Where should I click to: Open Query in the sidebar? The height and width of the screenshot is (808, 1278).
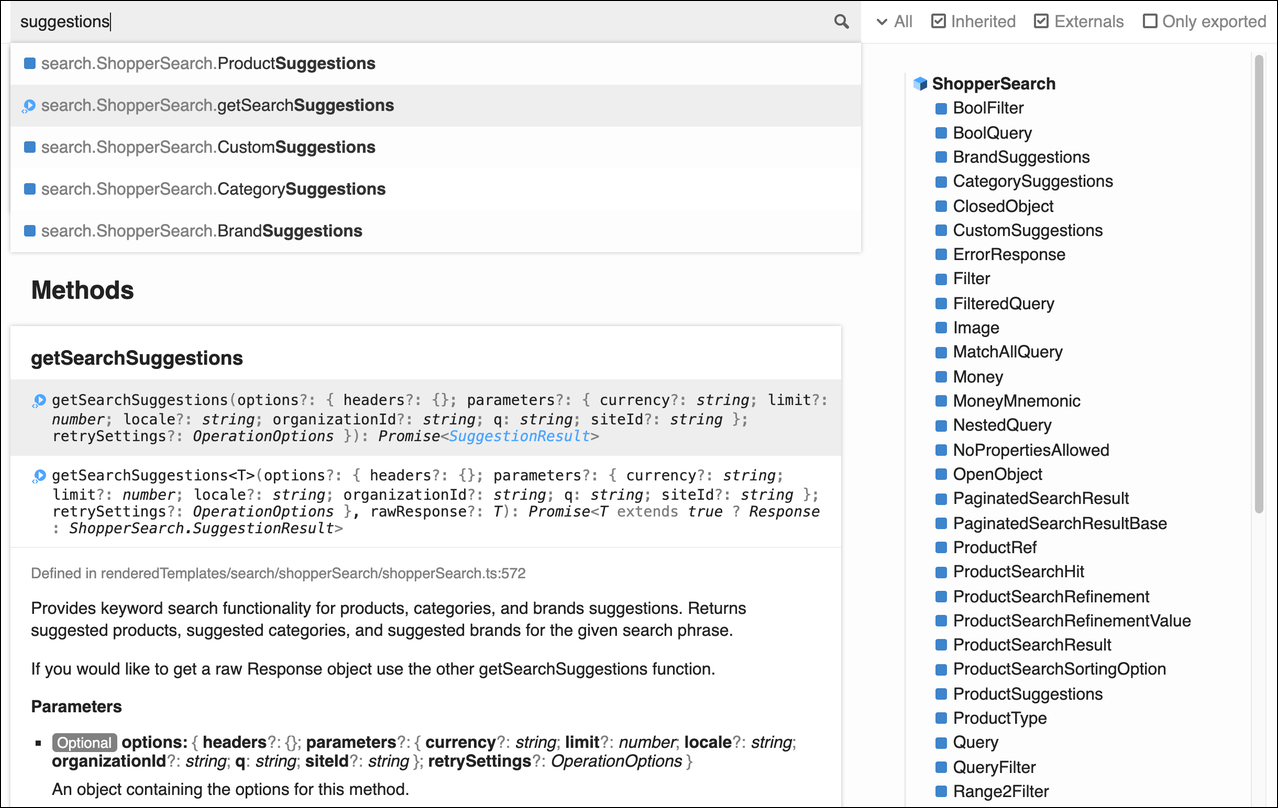[975, 742]
